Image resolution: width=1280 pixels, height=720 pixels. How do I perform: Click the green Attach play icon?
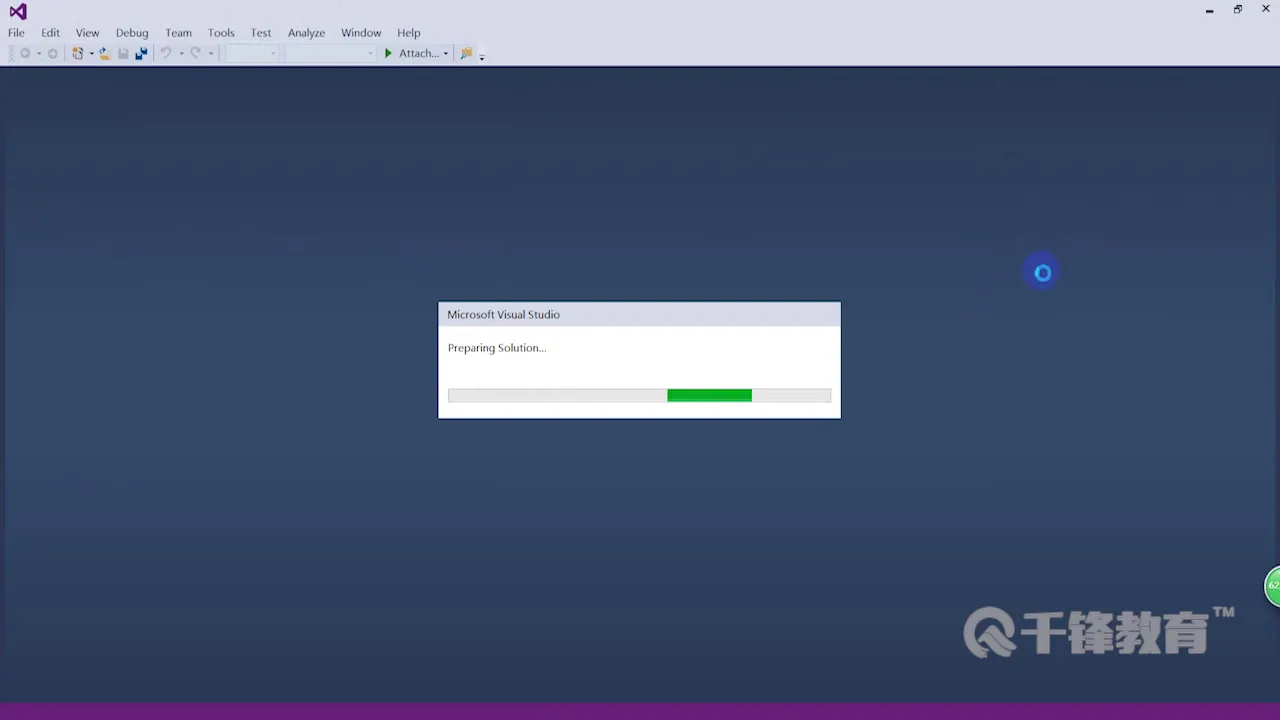[388, 54]
